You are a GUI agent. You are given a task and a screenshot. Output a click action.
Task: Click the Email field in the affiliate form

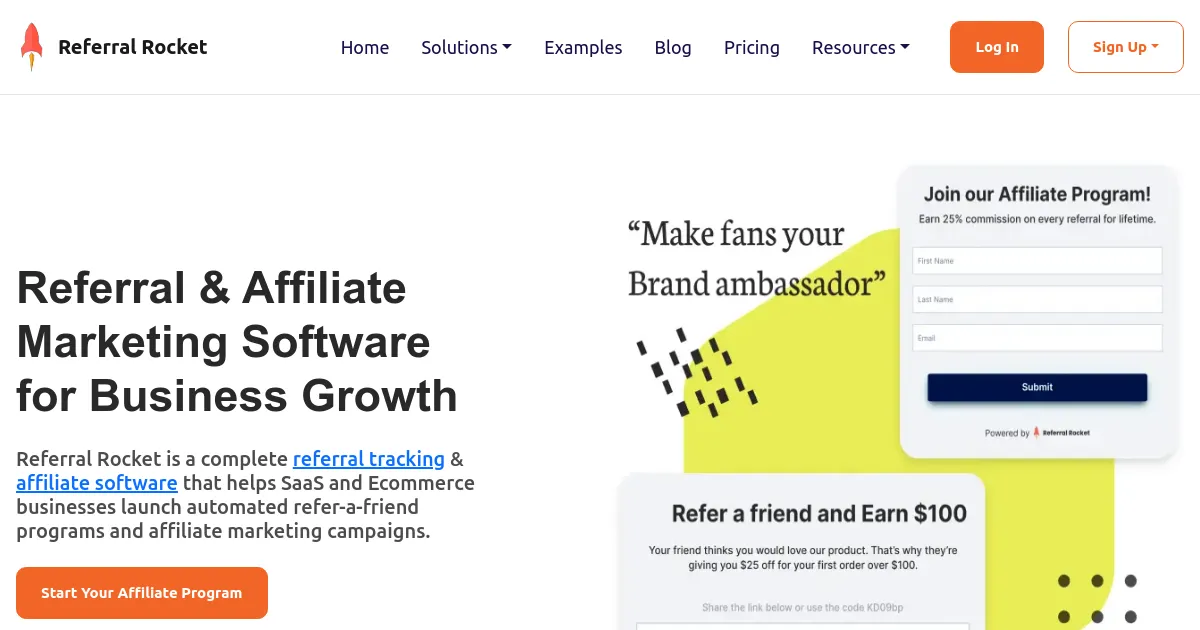[x=1037, y=337]
